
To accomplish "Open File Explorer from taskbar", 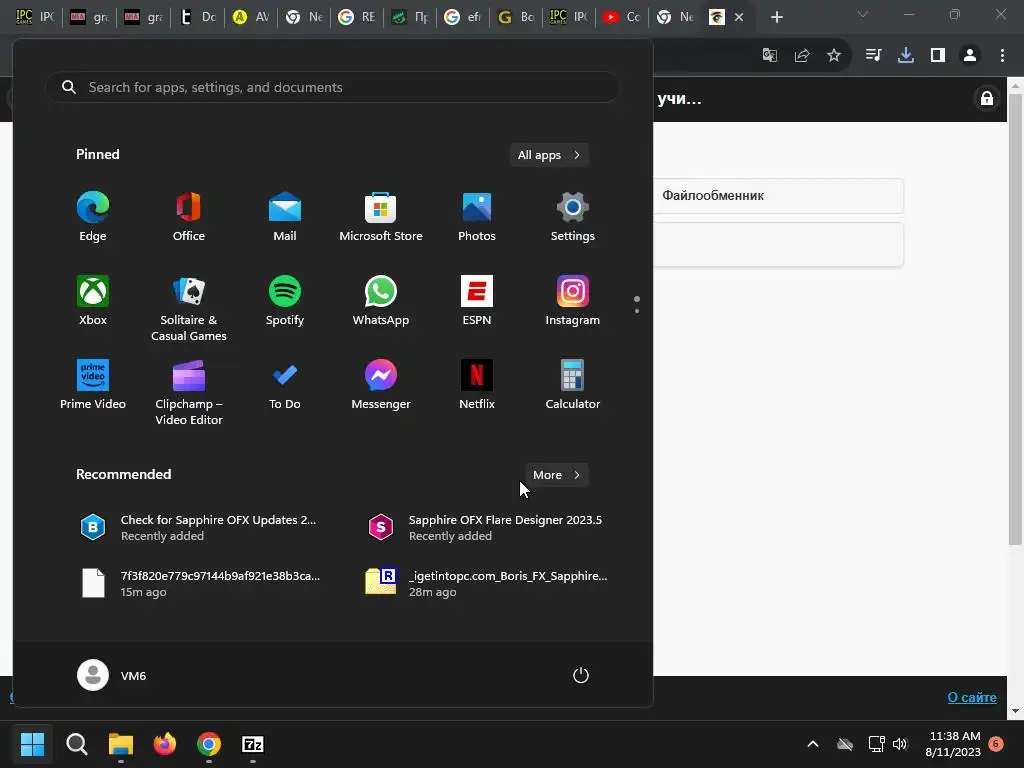I will (x=121, y=744).
